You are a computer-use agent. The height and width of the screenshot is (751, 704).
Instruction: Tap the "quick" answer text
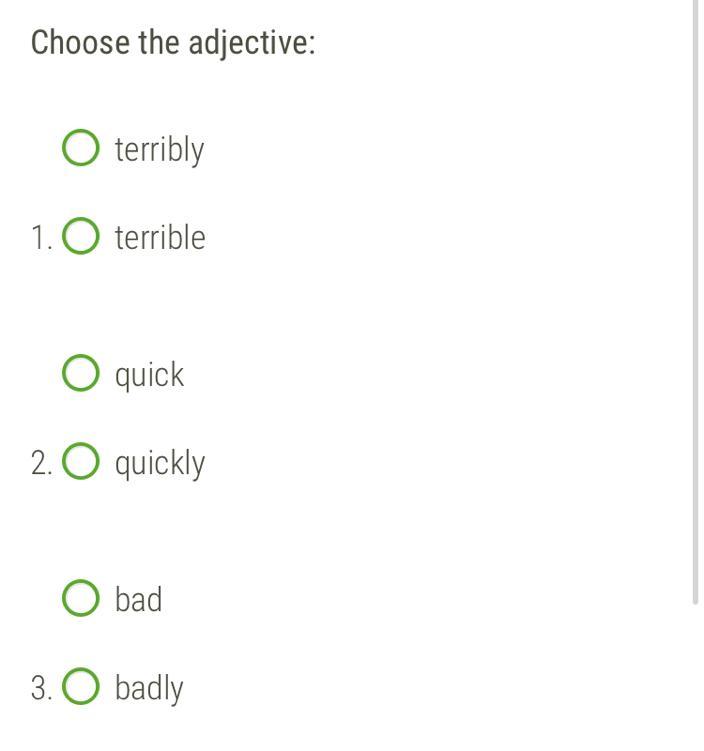tap(149, 375)
